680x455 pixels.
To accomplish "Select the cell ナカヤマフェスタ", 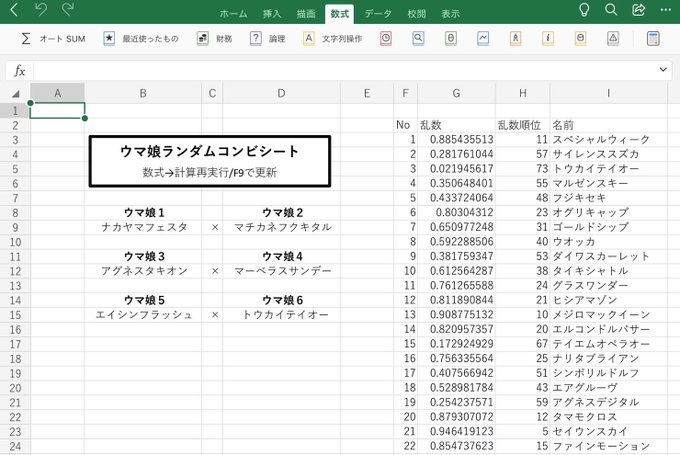I will 143,227.
